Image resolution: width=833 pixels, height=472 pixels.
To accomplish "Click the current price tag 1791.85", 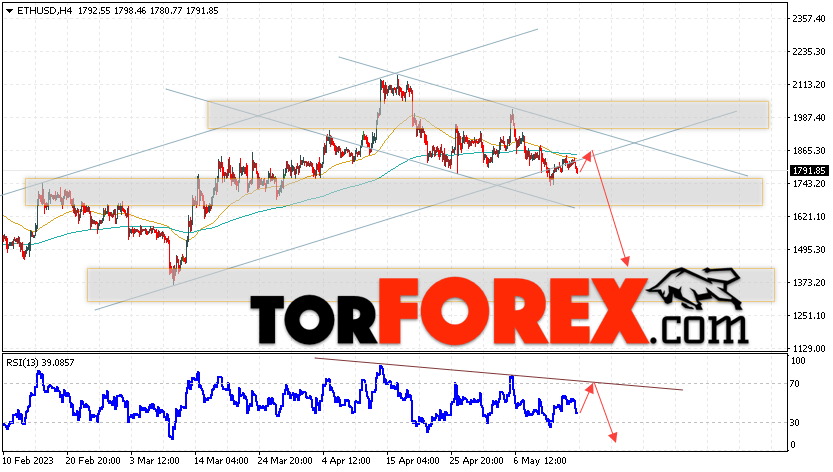I will coord(810,171).
